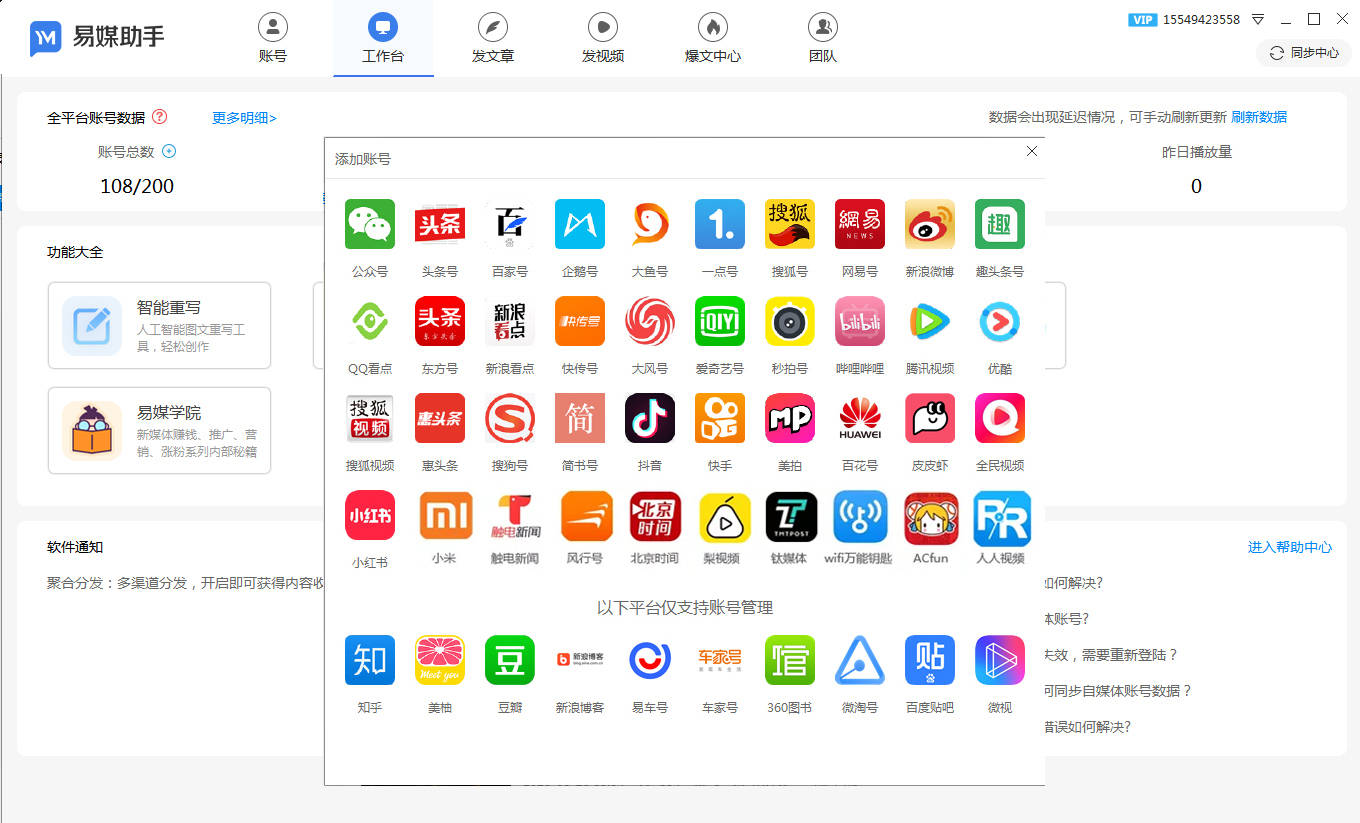Pick the 美拍 platform icon
The image size is (1360, 823).
point(790,418)
